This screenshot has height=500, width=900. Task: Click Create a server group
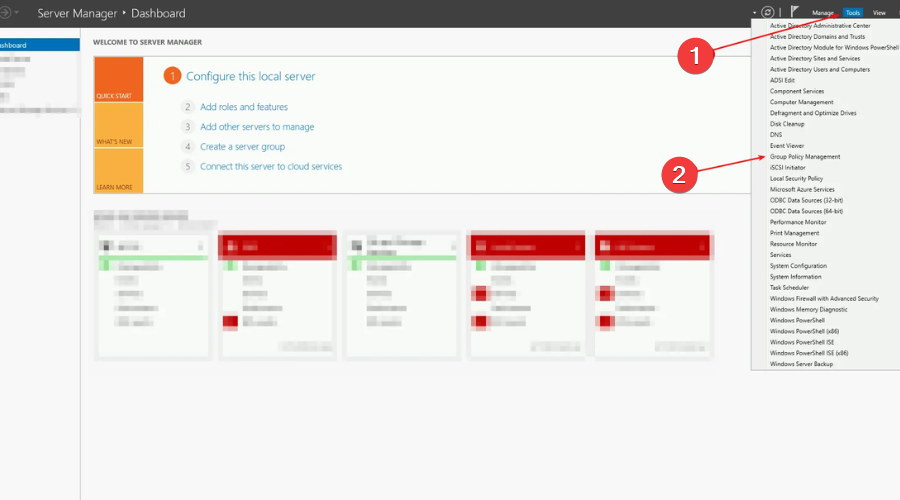242,147
